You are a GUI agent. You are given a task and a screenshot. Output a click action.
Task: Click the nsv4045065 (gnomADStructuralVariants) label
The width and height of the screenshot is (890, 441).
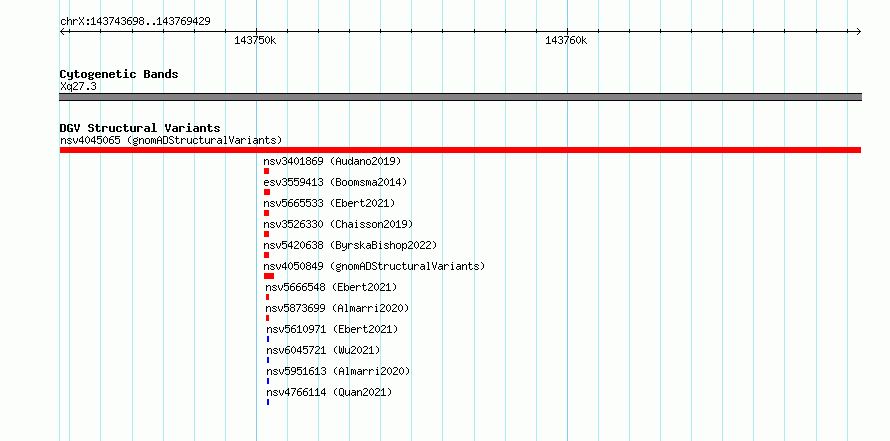click(x=171, y=140)
